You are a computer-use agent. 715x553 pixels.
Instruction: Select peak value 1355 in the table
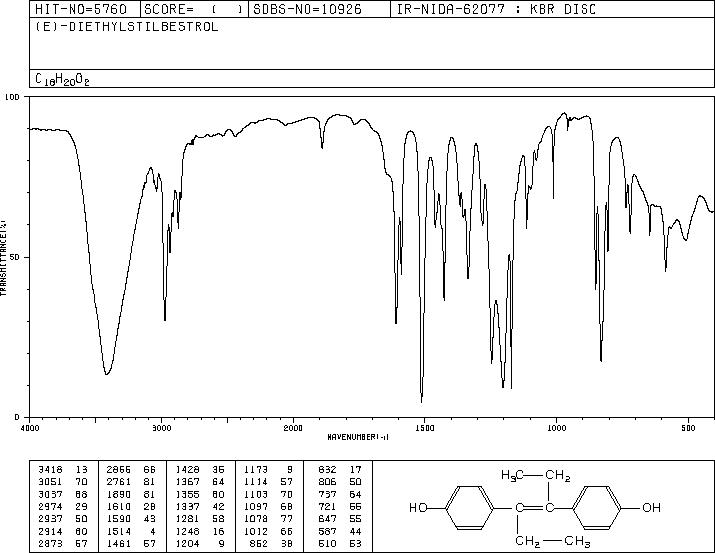[x=187, y=494]
